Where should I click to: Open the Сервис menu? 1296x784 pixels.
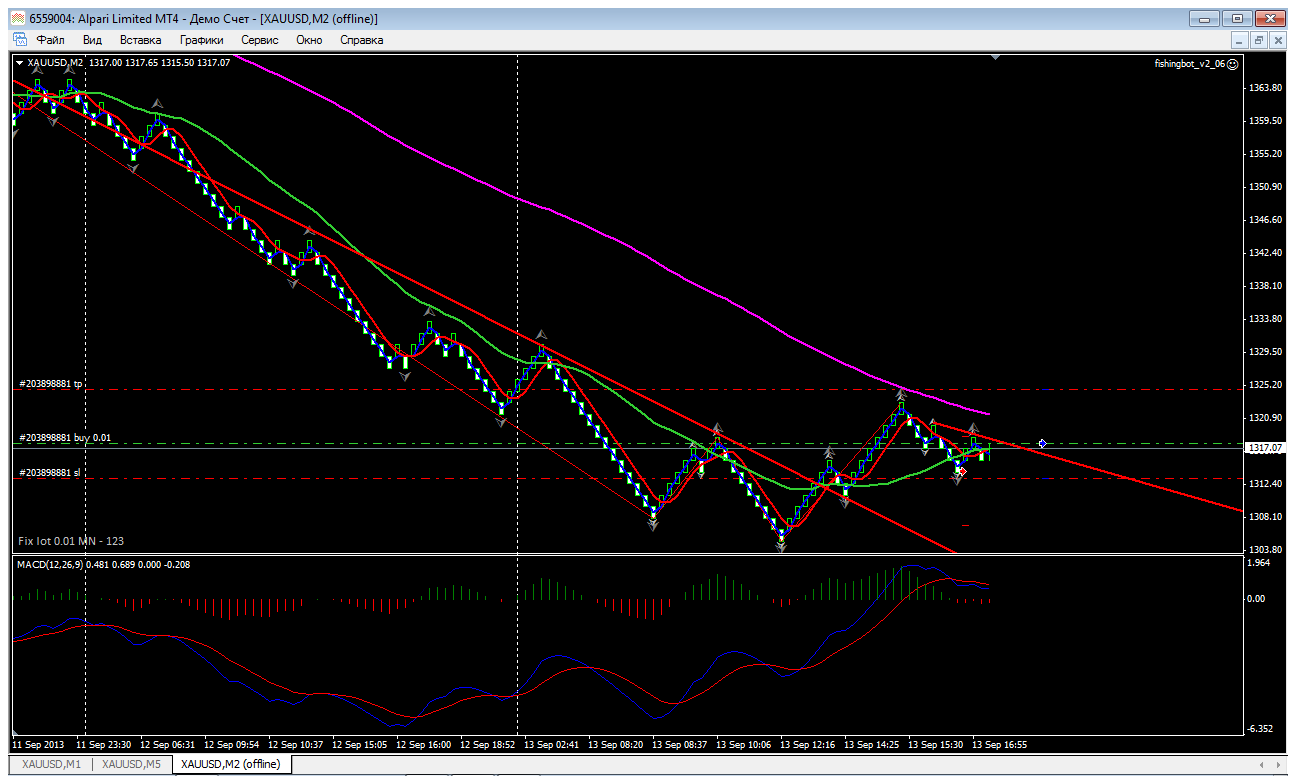point(260,40)
